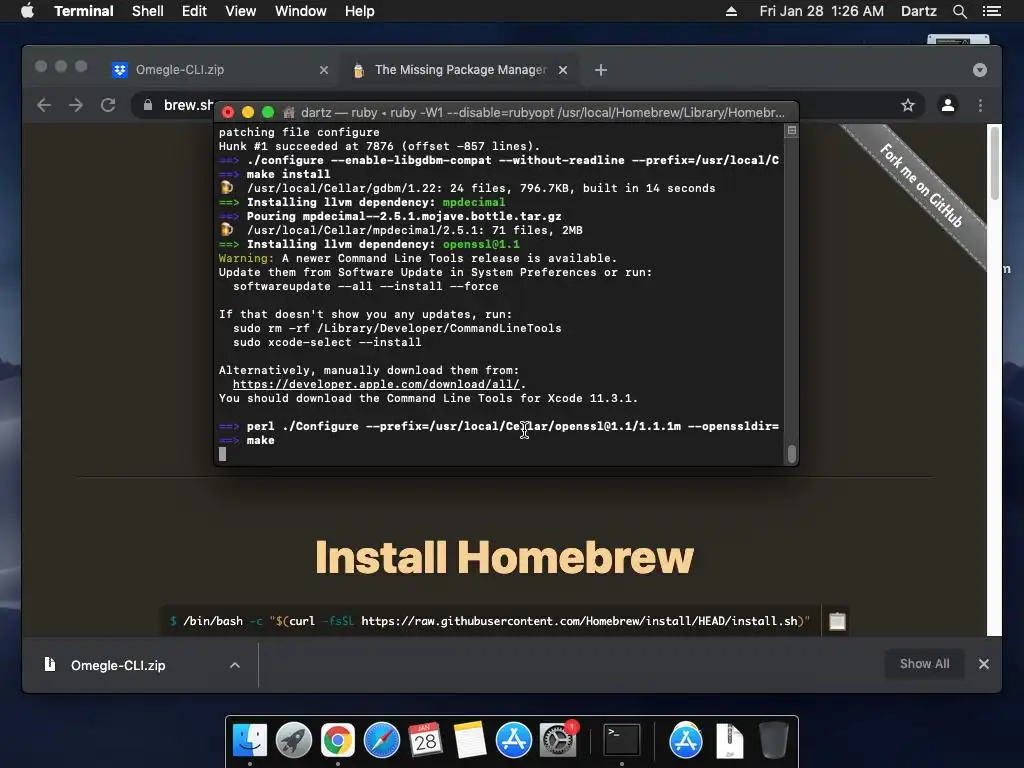Image resolution: width=1024 pixels, height=768 pixels.
Task: Open App Store from the Dock
Action: [513, 740]
